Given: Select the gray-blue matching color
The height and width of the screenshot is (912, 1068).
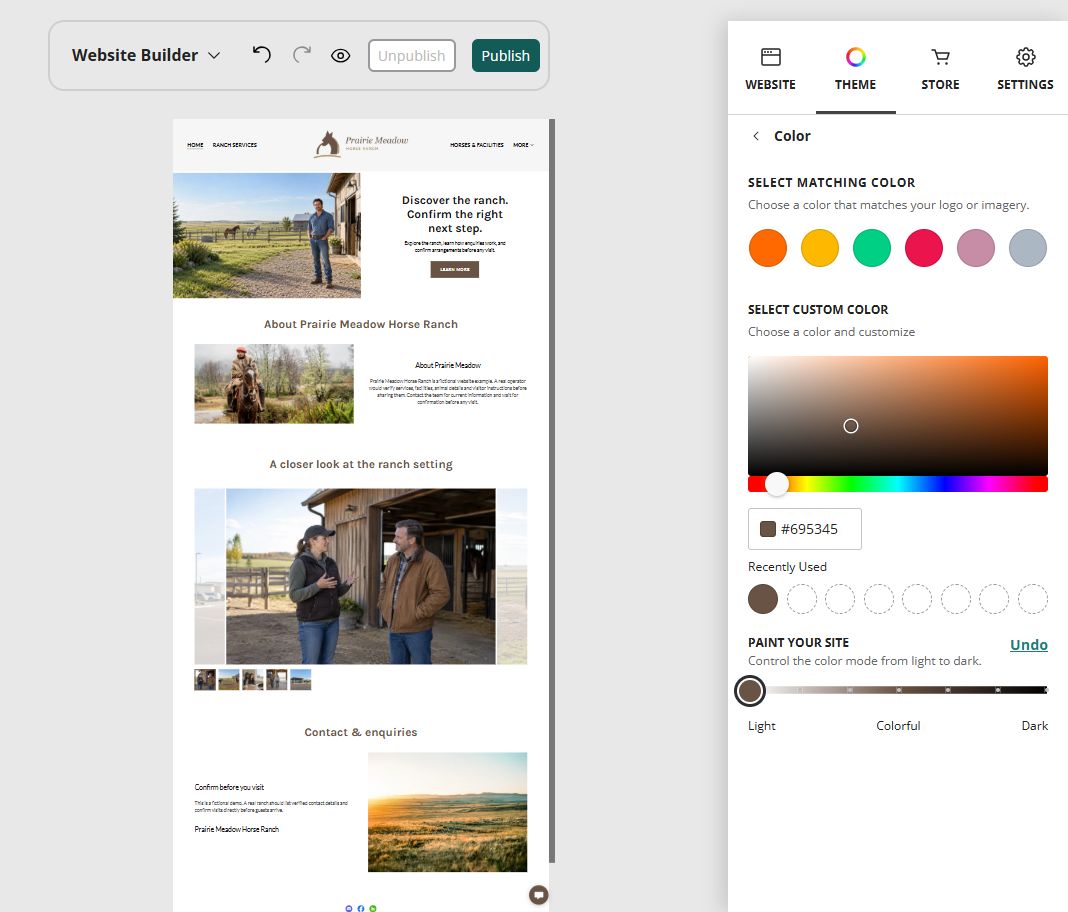Looking at the screenshot, I should (1028, 248).
